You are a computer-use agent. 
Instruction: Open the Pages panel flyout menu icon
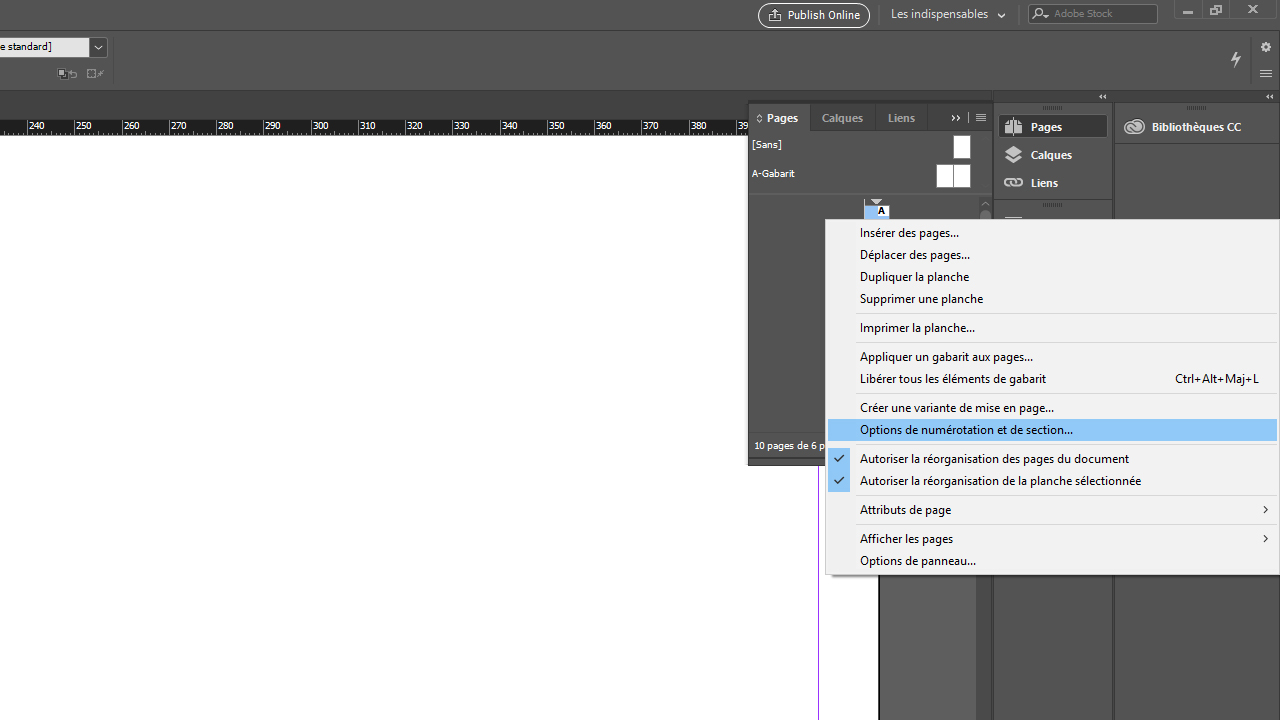tap(981, 118)
